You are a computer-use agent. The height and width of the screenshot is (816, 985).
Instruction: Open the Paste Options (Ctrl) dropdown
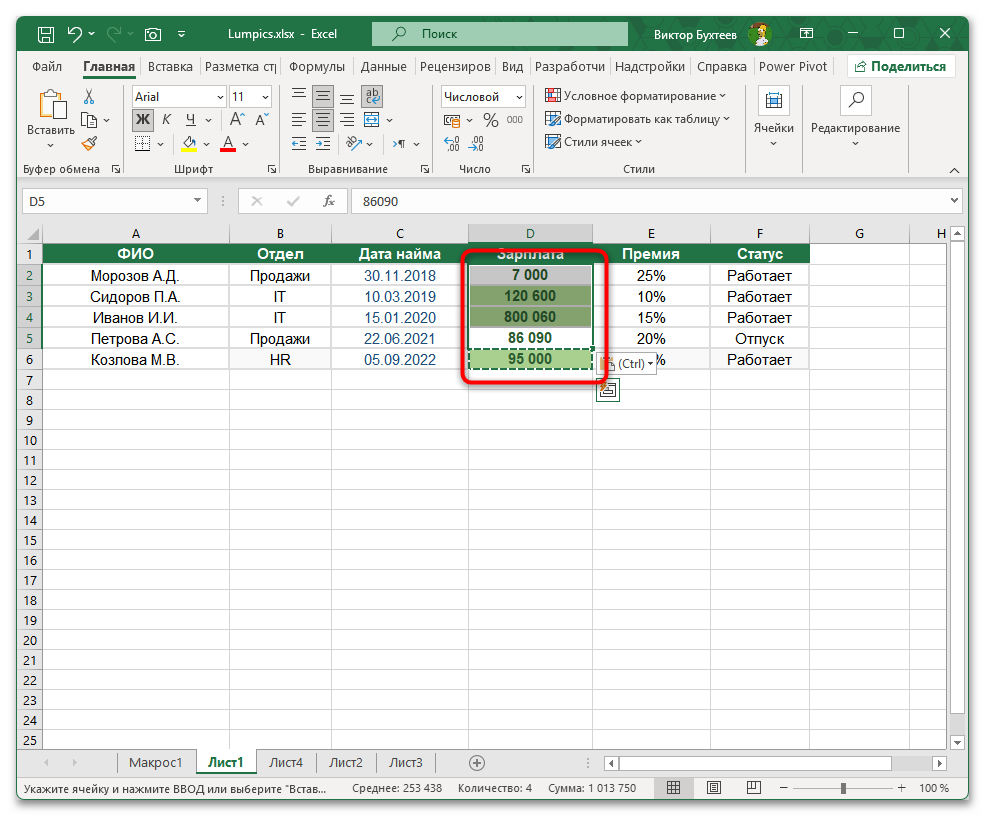[x=626, y=364]
